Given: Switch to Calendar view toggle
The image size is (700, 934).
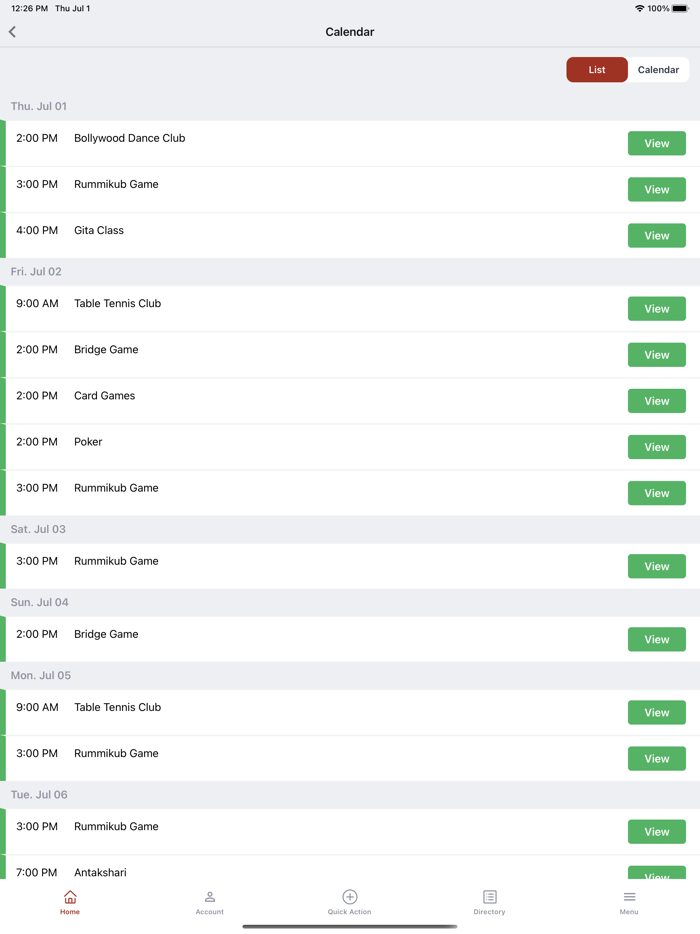Looking at the screenshot, I should [x=658, y=70].
